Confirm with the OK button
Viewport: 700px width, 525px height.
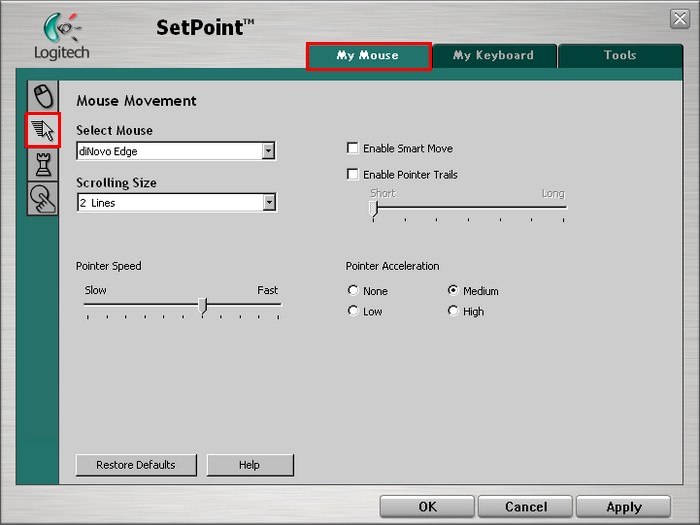click(x=427, y=507)
